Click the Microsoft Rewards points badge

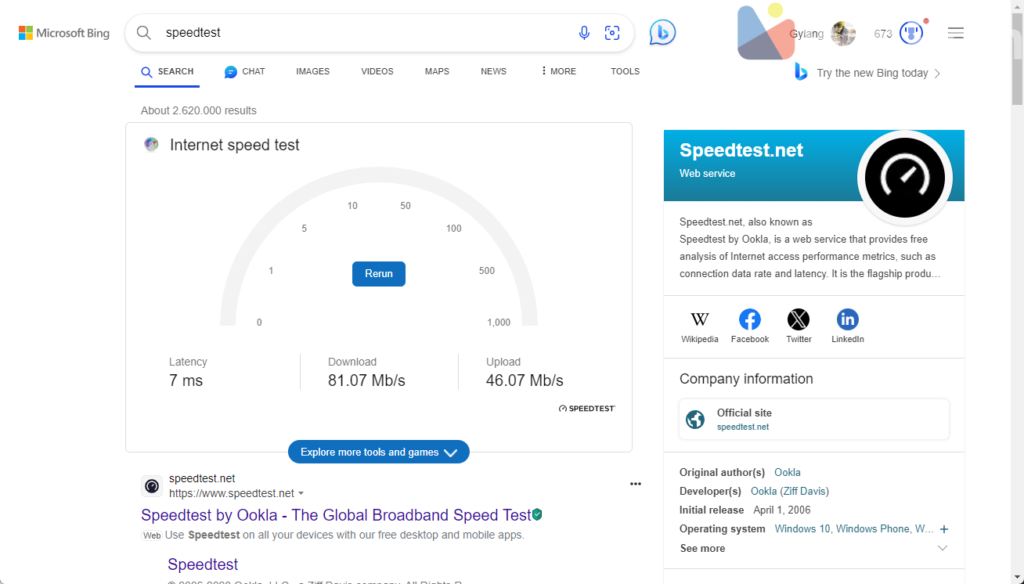[910, 33]
